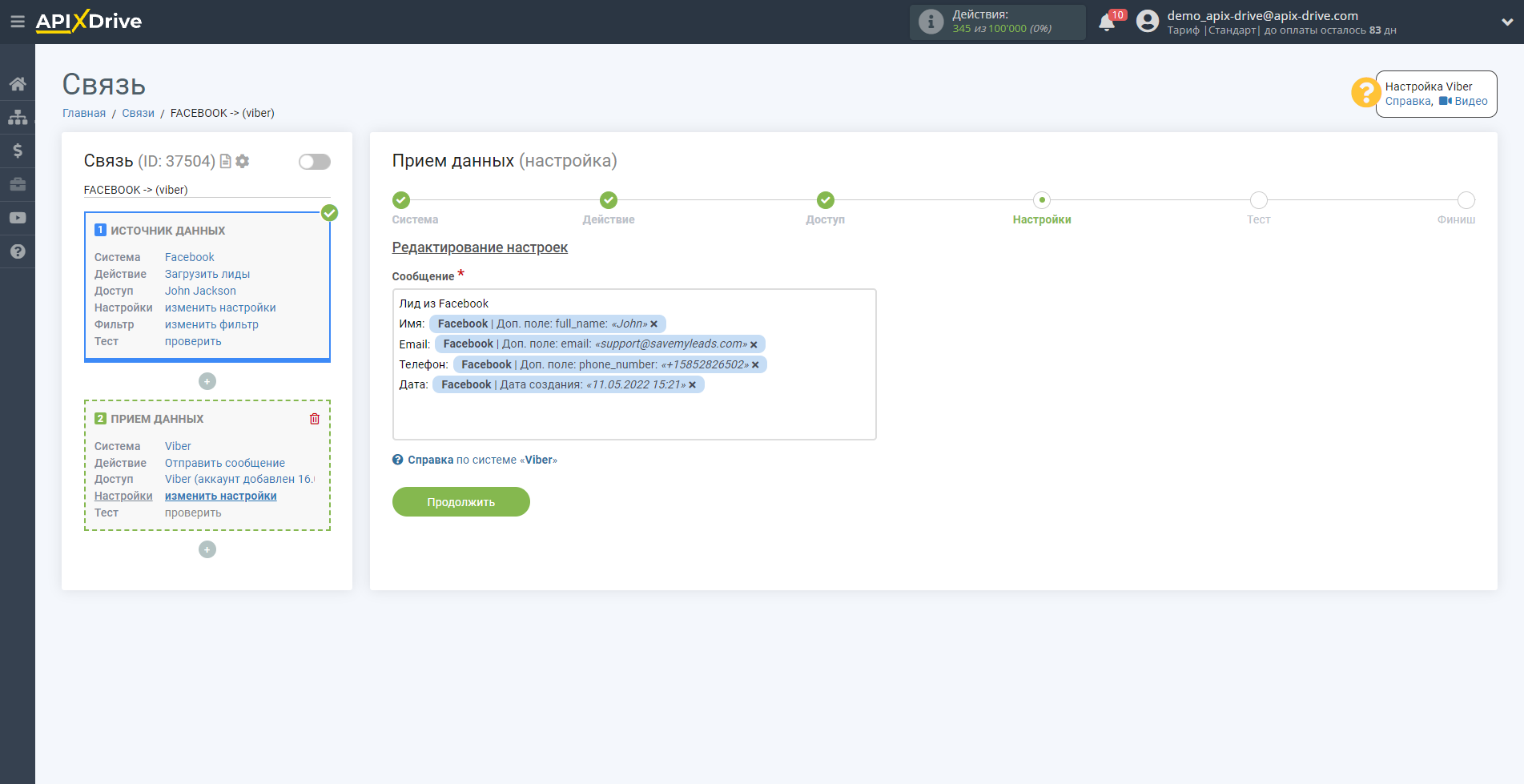Open Viber account access link

[x=239, y=479]
